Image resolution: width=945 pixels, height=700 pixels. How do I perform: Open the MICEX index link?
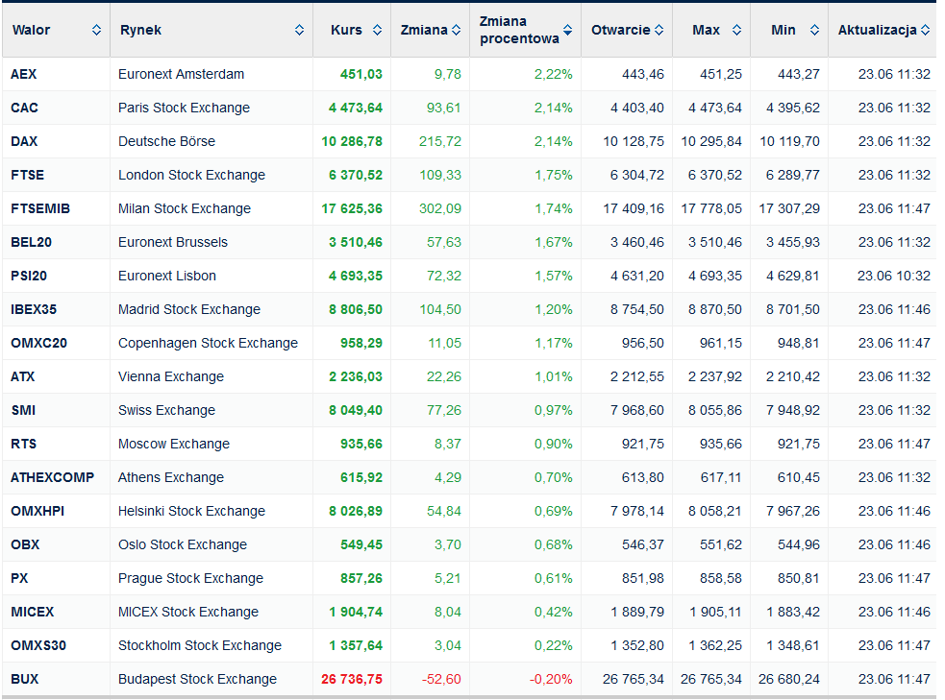point(33,612)
